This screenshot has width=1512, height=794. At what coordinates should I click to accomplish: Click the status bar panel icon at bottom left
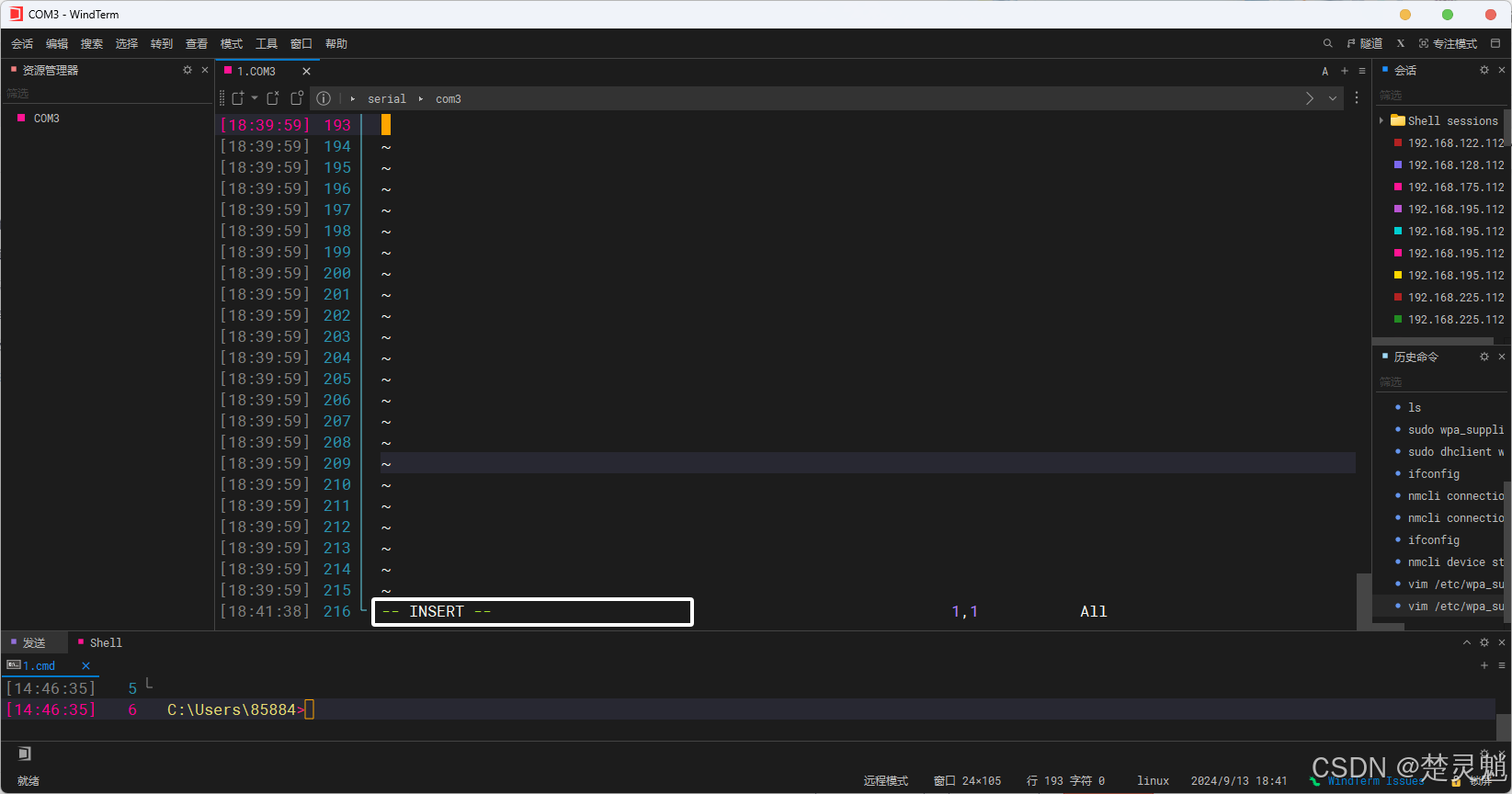pos(24,754)
